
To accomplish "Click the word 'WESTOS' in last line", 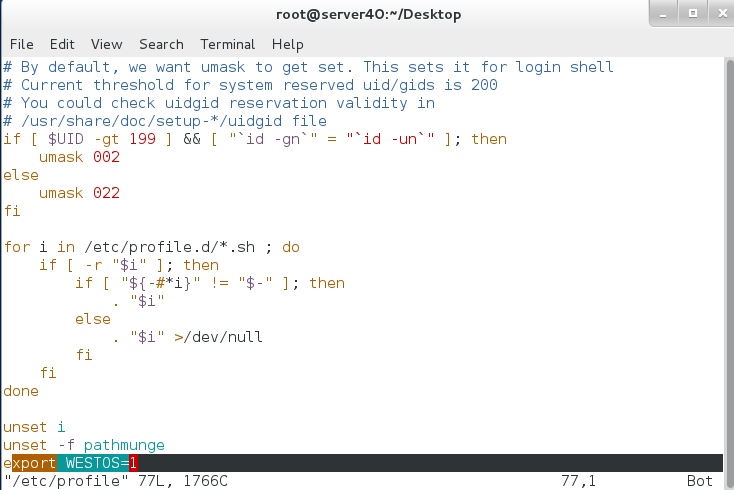I will click(x=93, y=463).
